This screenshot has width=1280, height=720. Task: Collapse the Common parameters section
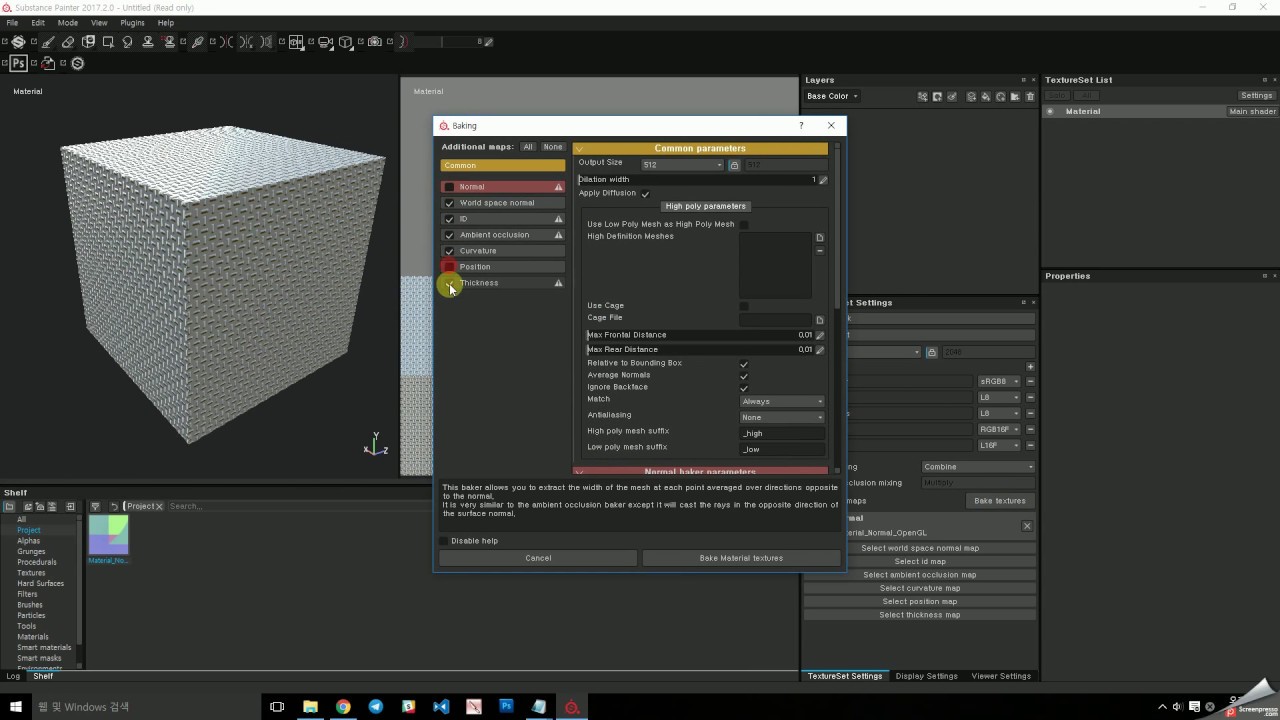(x=700, y=148)
